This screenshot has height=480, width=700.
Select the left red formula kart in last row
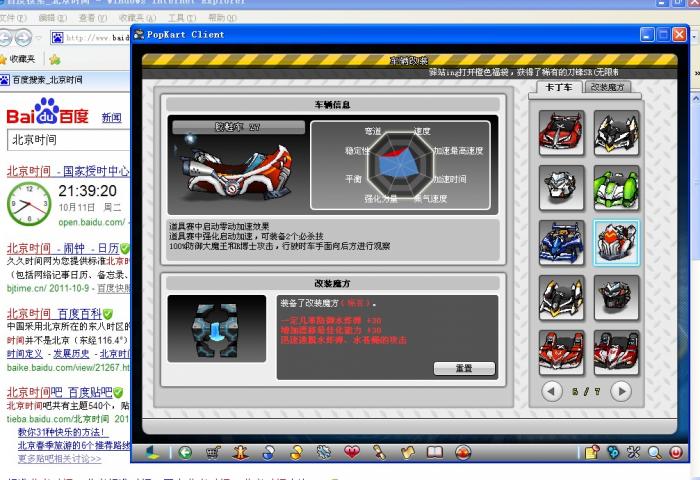pos(561,353)
